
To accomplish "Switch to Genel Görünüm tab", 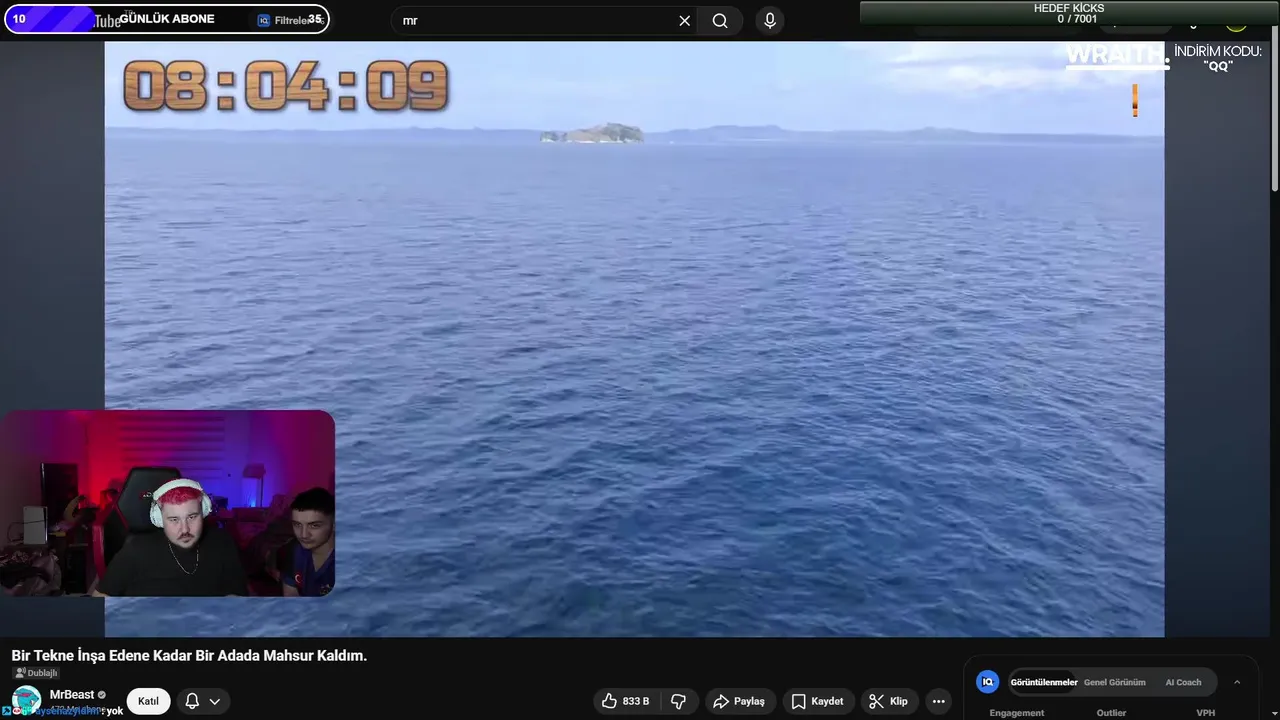I will point(1114,682).
